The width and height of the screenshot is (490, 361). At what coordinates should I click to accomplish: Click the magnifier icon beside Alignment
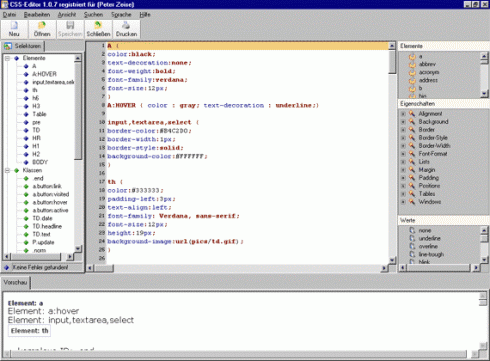(412, 114)
